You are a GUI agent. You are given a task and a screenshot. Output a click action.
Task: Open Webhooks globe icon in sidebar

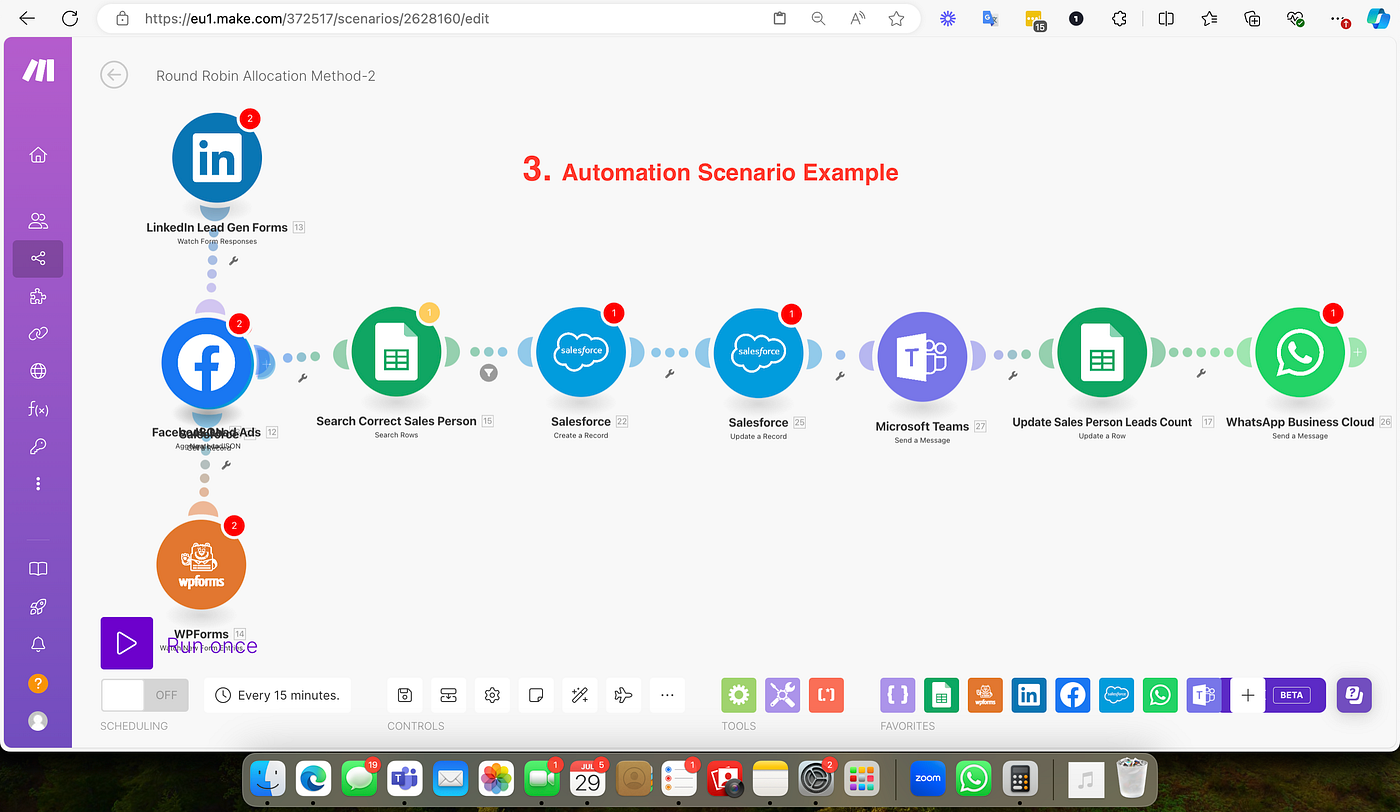38,372
